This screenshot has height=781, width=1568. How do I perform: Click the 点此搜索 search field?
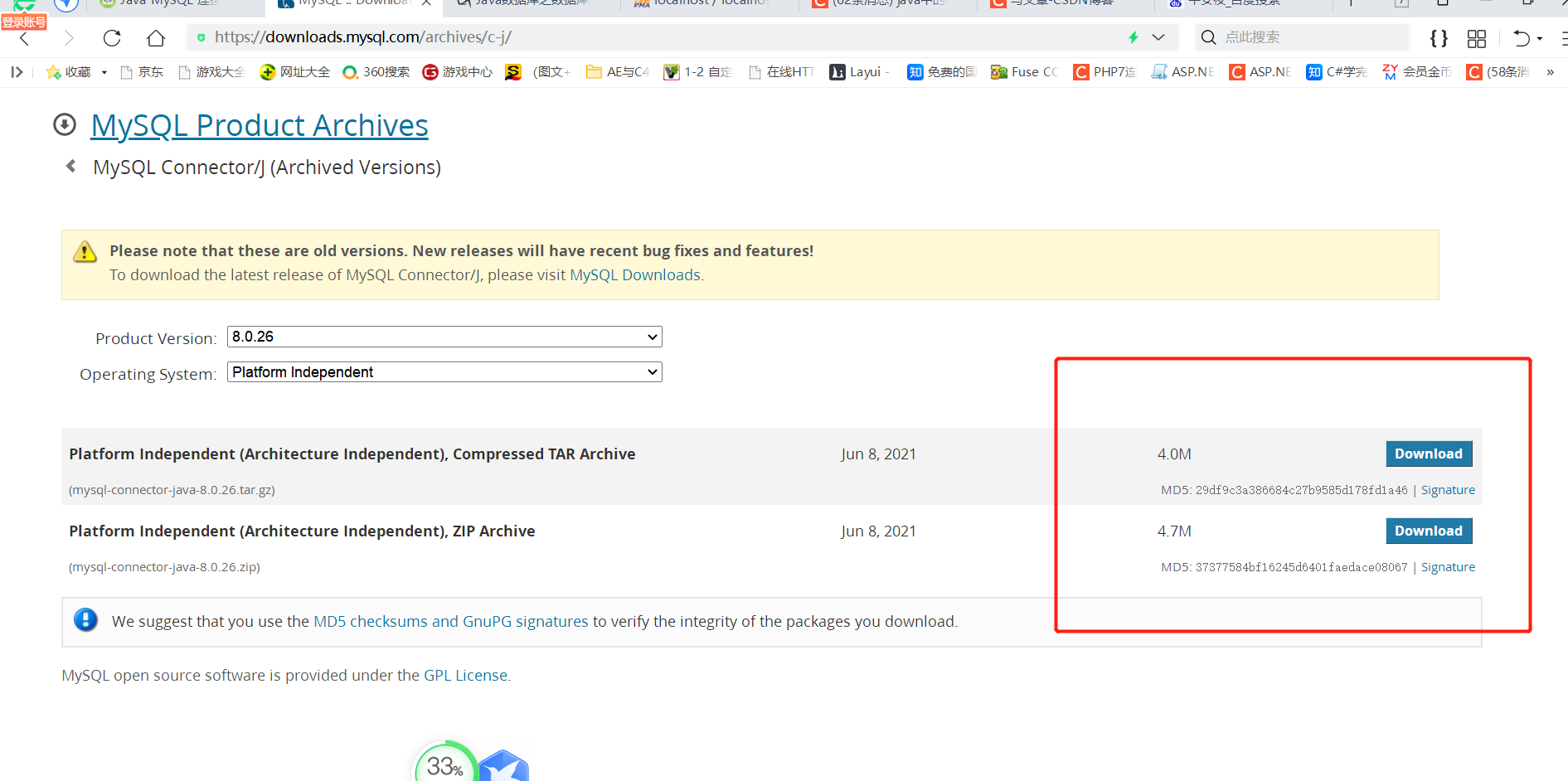tap(1302, 37)
